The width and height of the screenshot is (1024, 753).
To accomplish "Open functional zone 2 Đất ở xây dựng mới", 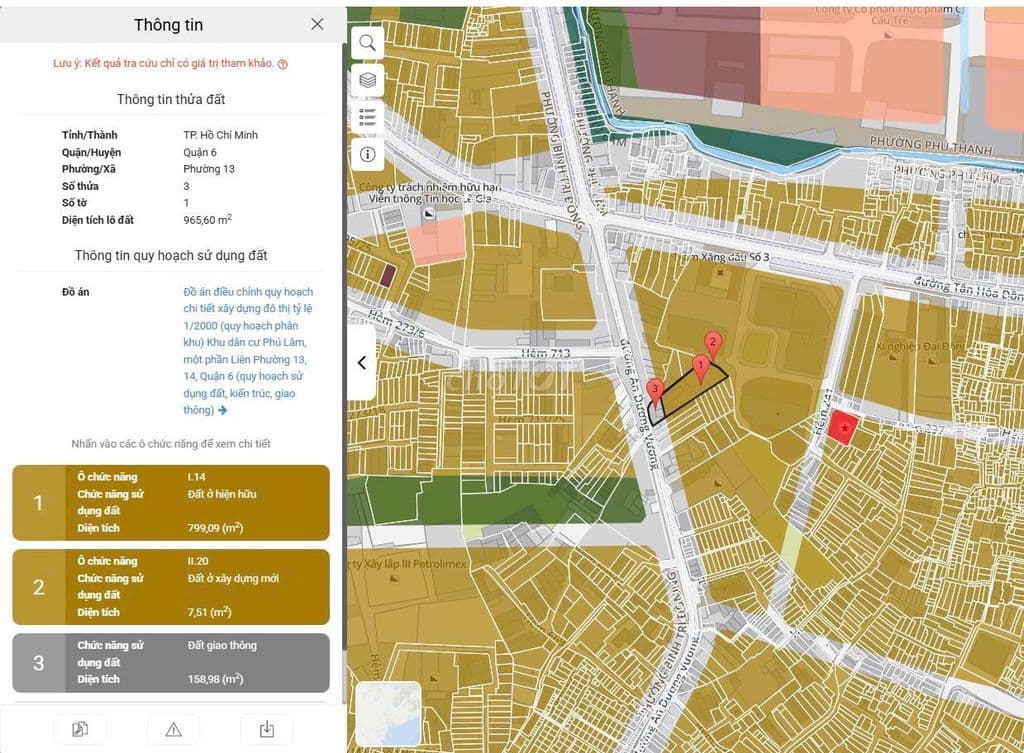I will 171,586.
